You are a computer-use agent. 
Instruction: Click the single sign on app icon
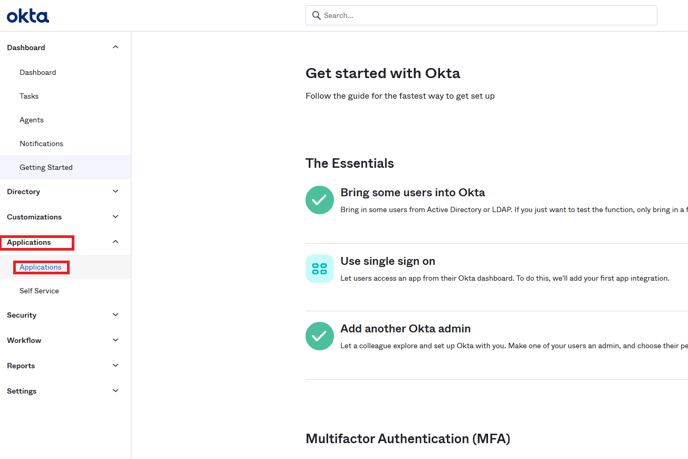click(x=320, y=268)
